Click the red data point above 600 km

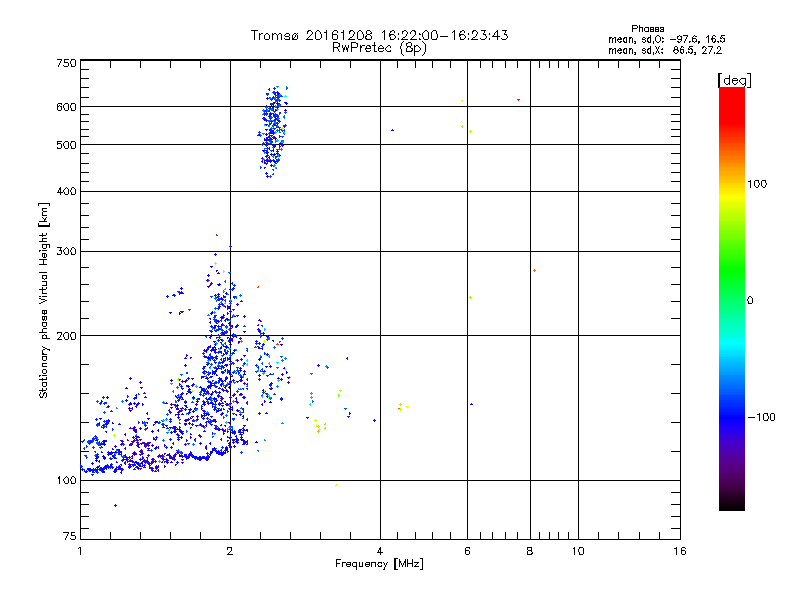coord(518,100)
